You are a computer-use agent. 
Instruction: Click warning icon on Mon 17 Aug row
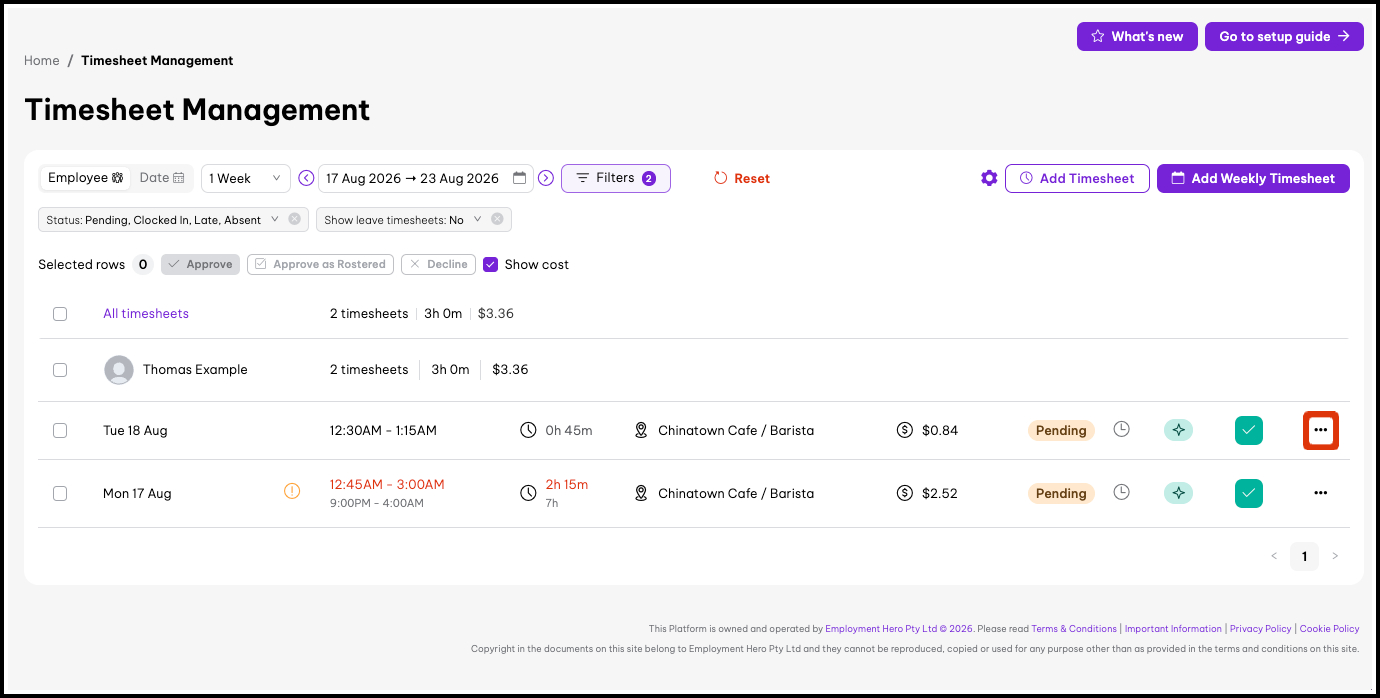(292, 491)
